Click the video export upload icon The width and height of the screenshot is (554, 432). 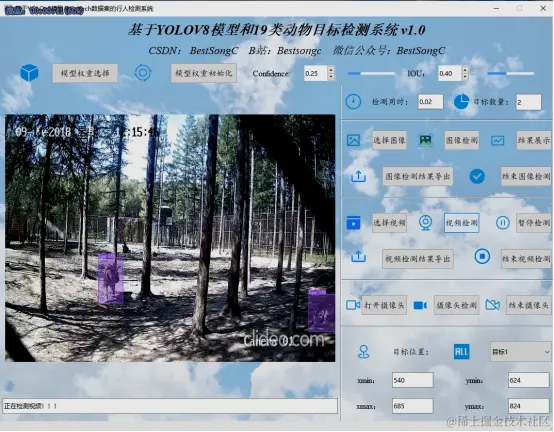coord(358,256)
